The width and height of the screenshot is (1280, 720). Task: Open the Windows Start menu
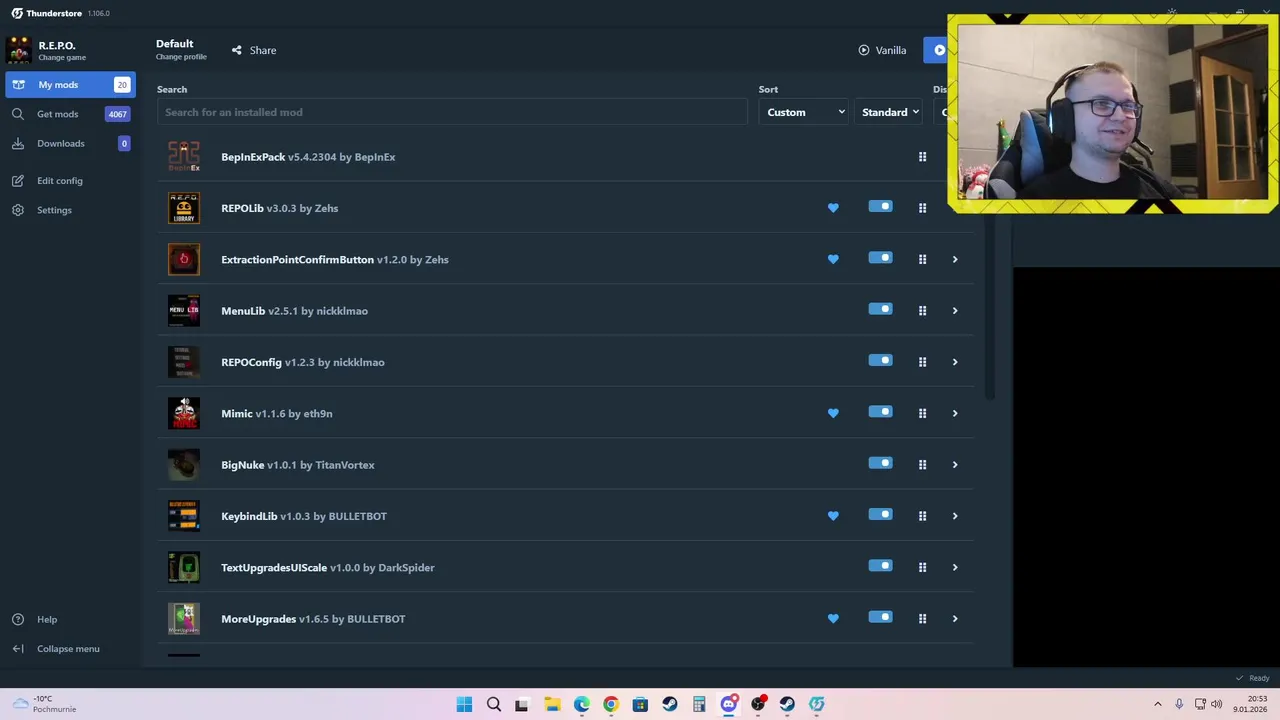pos(464,704)
